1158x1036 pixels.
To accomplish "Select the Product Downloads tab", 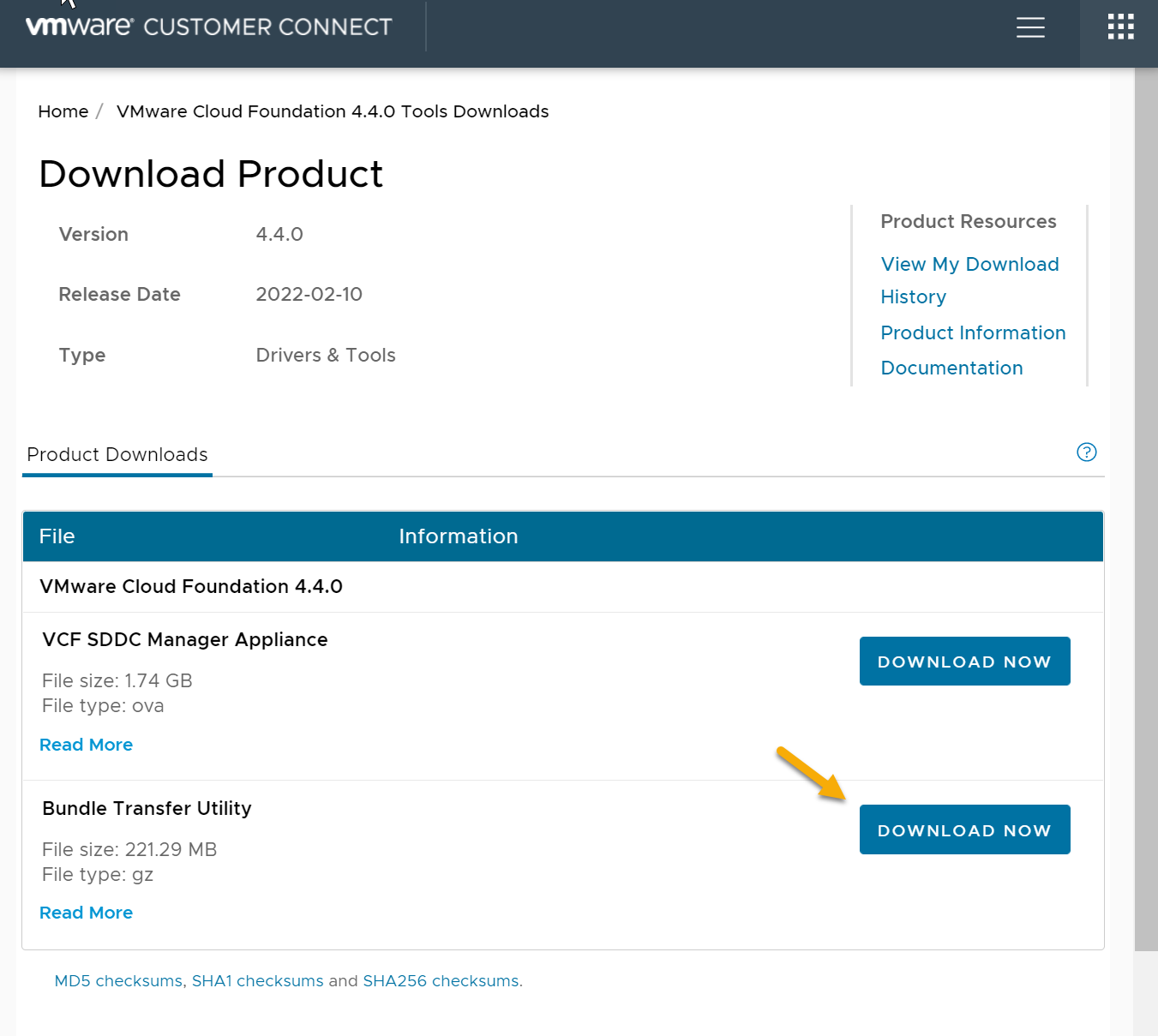I will [117, 455].
